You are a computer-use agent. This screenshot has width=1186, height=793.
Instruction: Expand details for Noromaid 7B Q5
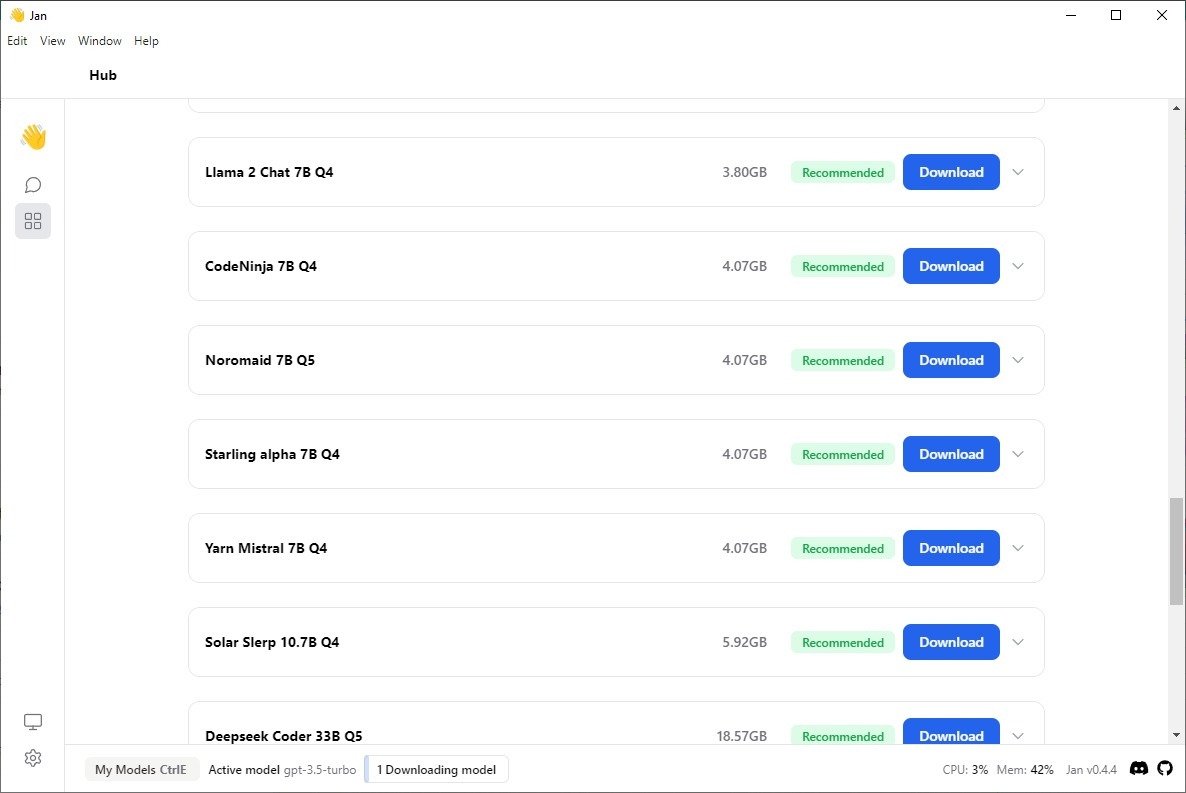1018,360
